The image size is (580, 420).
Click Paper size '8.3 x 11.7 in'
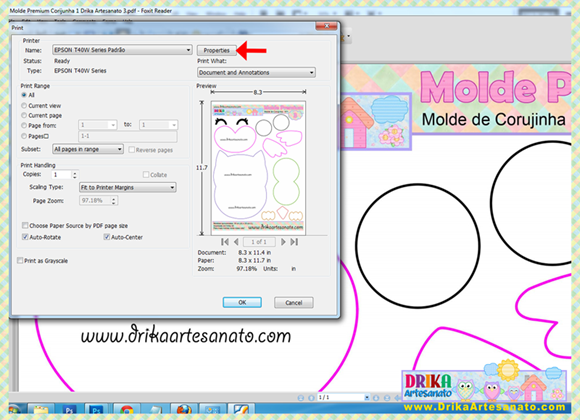click(254, 260)
